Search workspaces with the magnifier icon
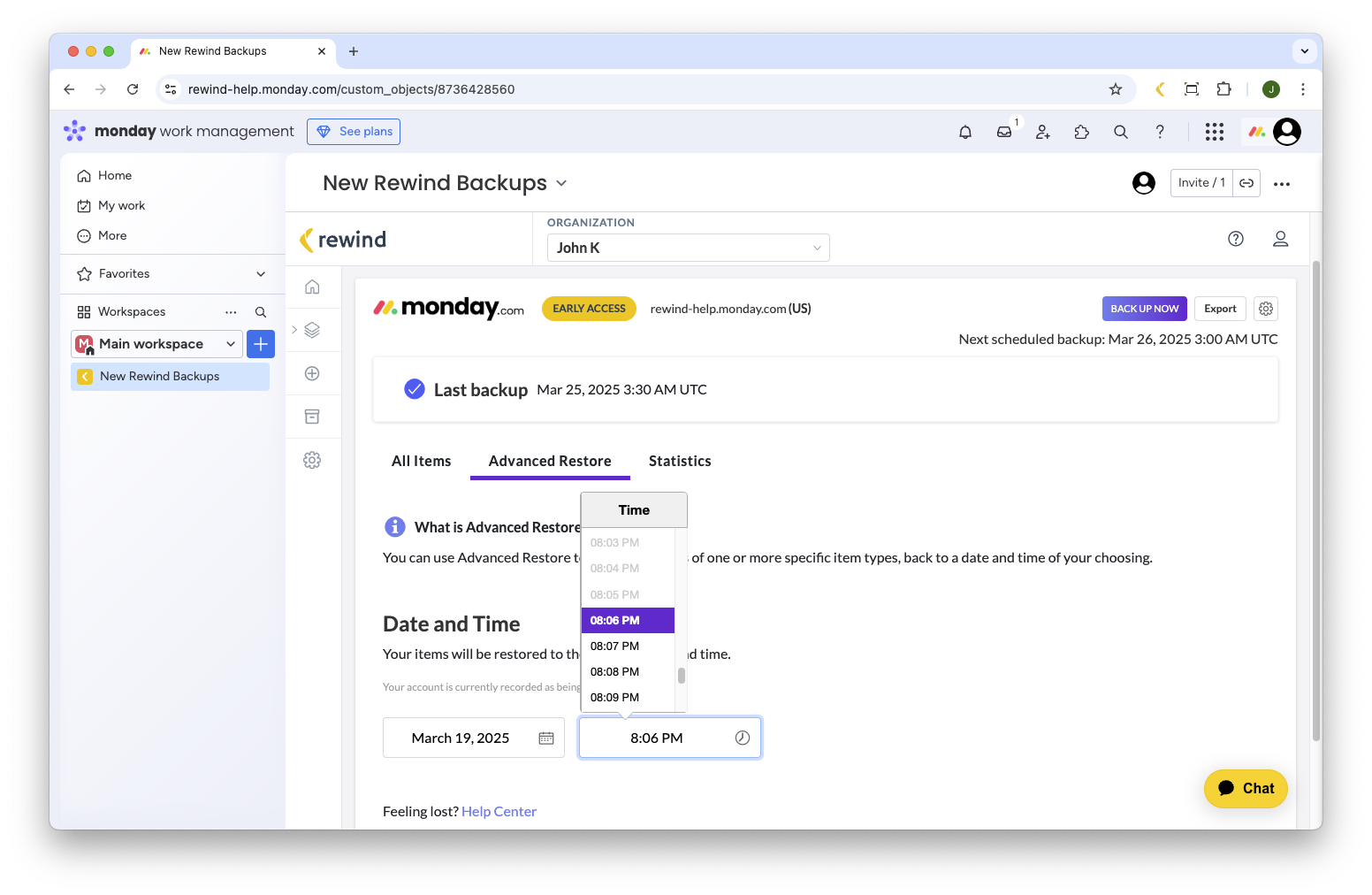 tap(261, 312)
